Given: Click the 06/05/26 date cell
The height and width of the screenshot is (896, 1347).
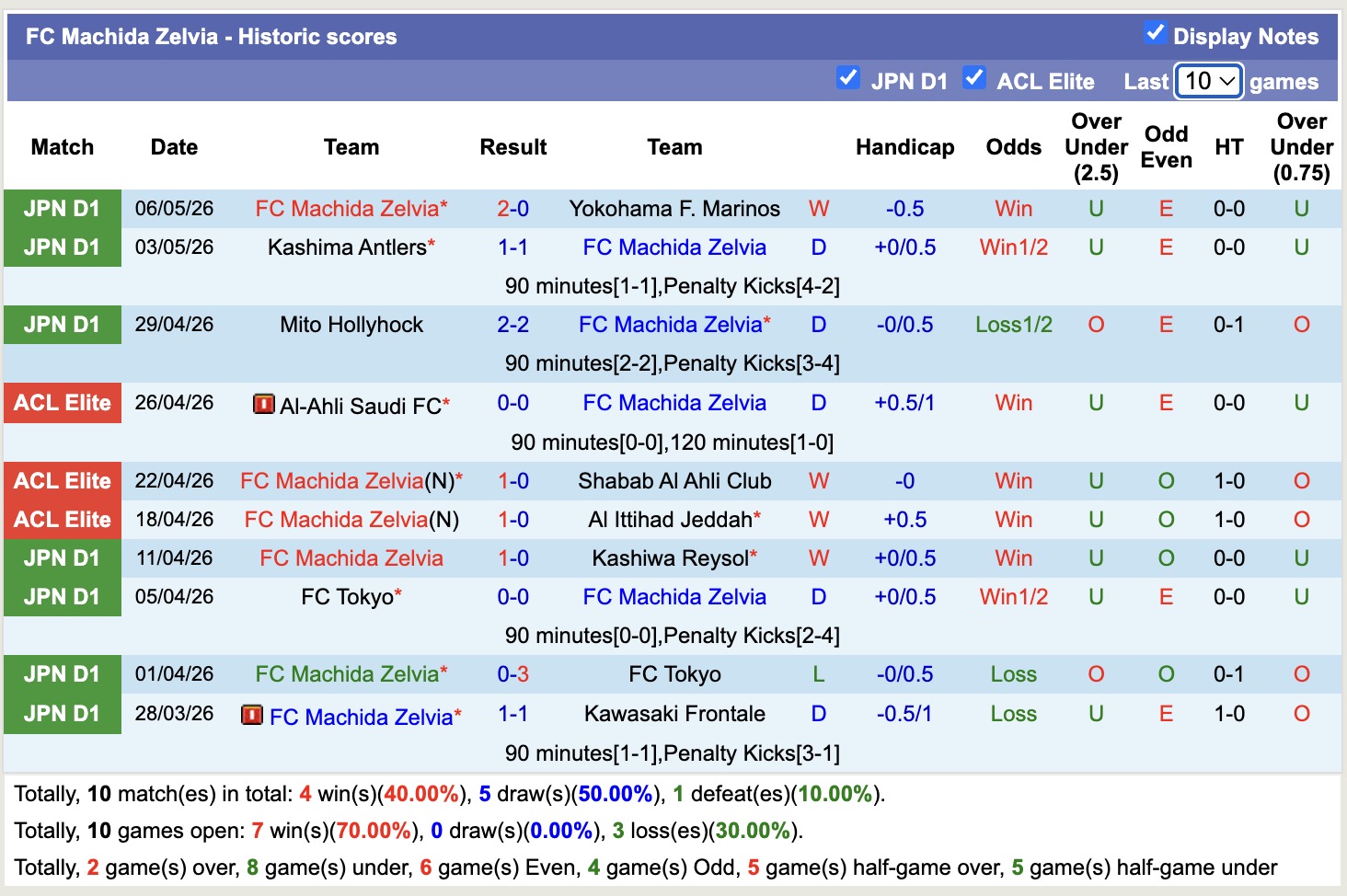Looking at the screenshot, I should tap(174, 209).
